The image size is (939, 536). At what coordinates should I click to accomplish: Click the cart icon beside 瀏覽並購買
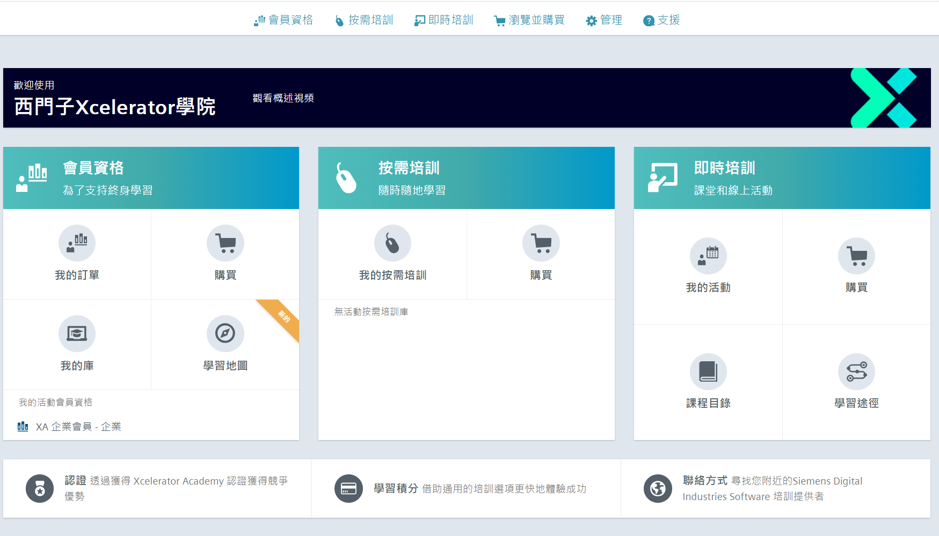[499, 21]
